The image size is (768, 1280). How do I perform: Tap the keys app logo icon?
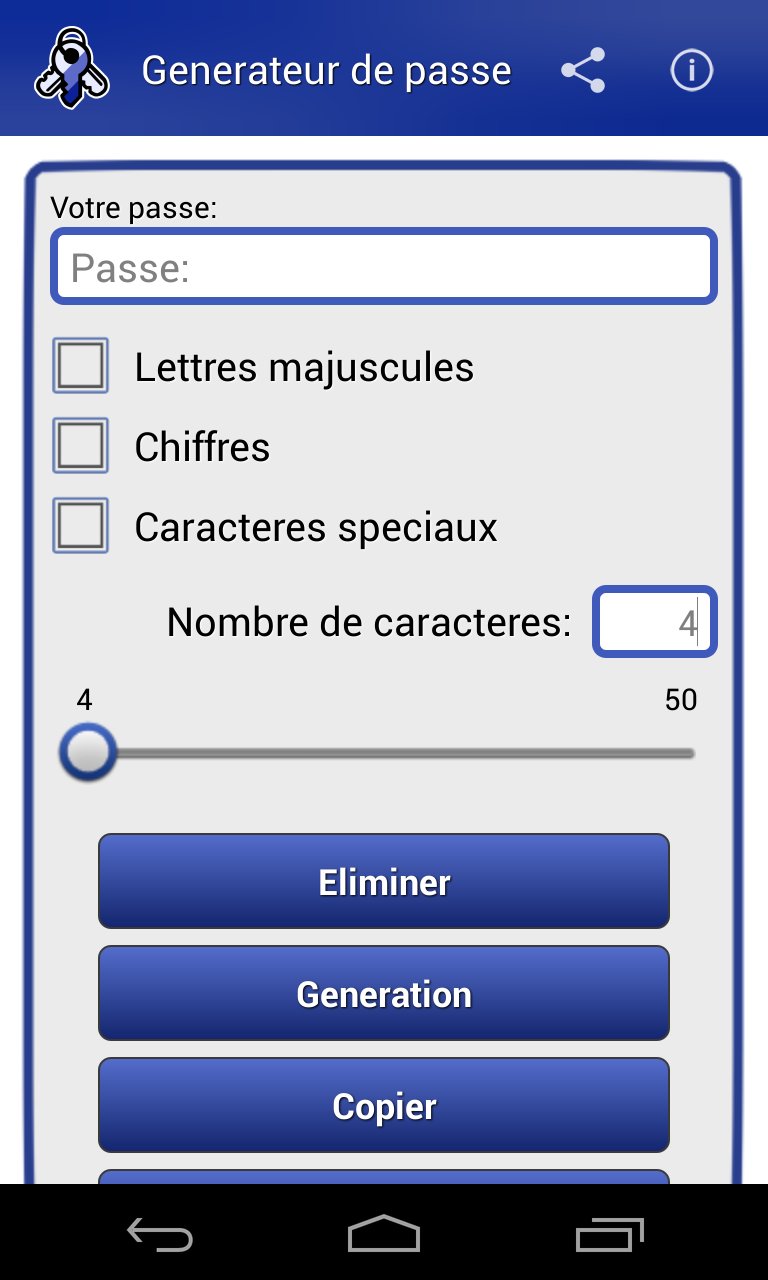coord(71,69)
